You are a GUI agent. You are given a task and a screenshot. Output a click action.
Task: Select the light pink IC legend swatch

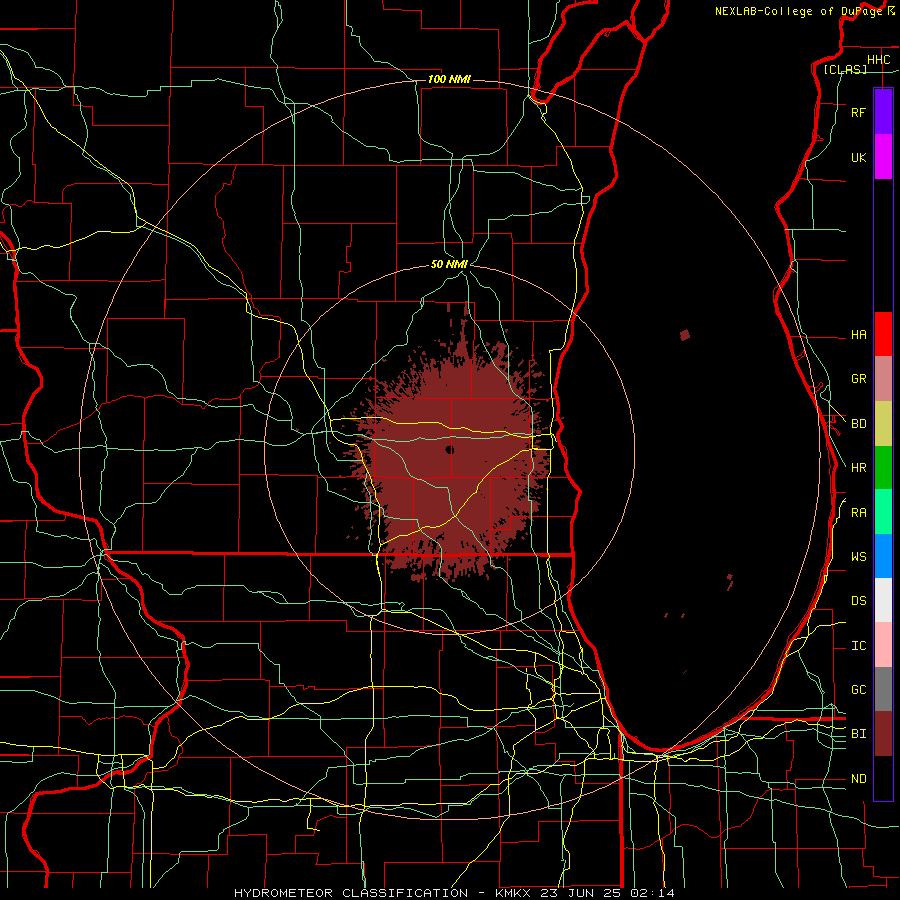(x=883, y=645)
